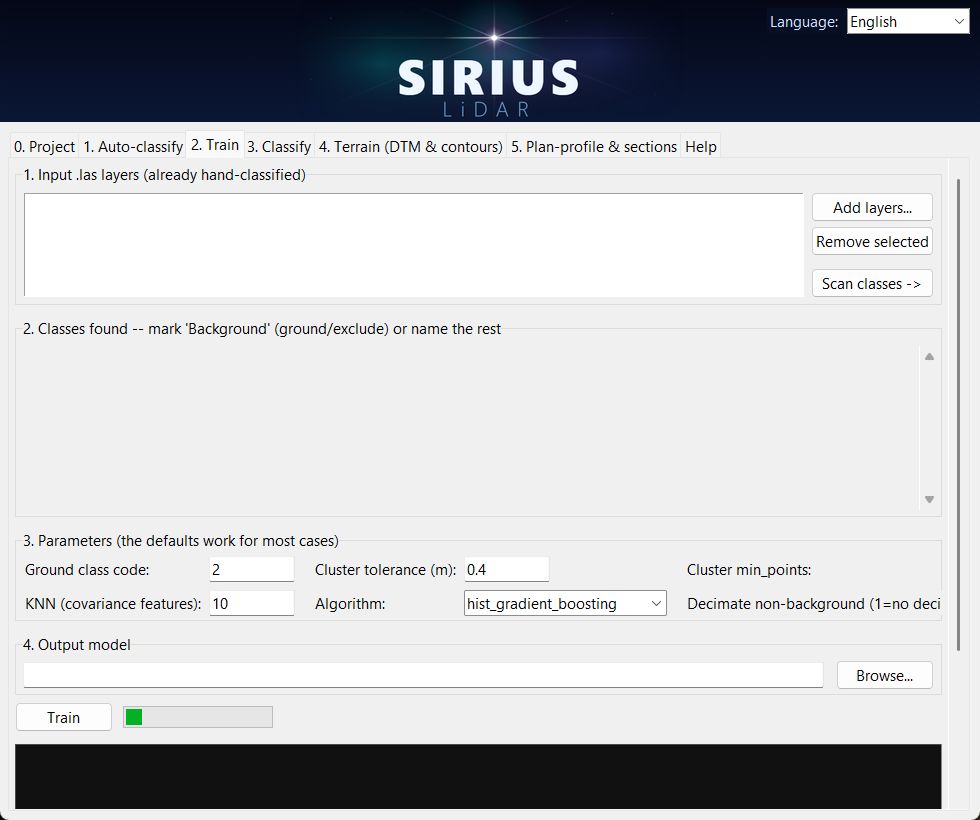Switch to Plan-profile & sections tab
980x820 pixels.
[594, 147]
